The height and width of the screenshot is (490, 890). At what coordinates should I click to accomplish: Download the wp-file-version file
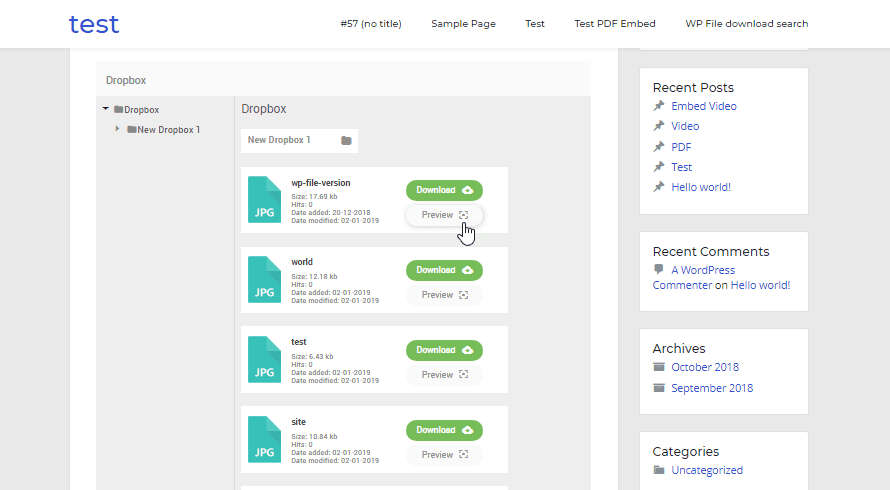[x=444, y=190]
